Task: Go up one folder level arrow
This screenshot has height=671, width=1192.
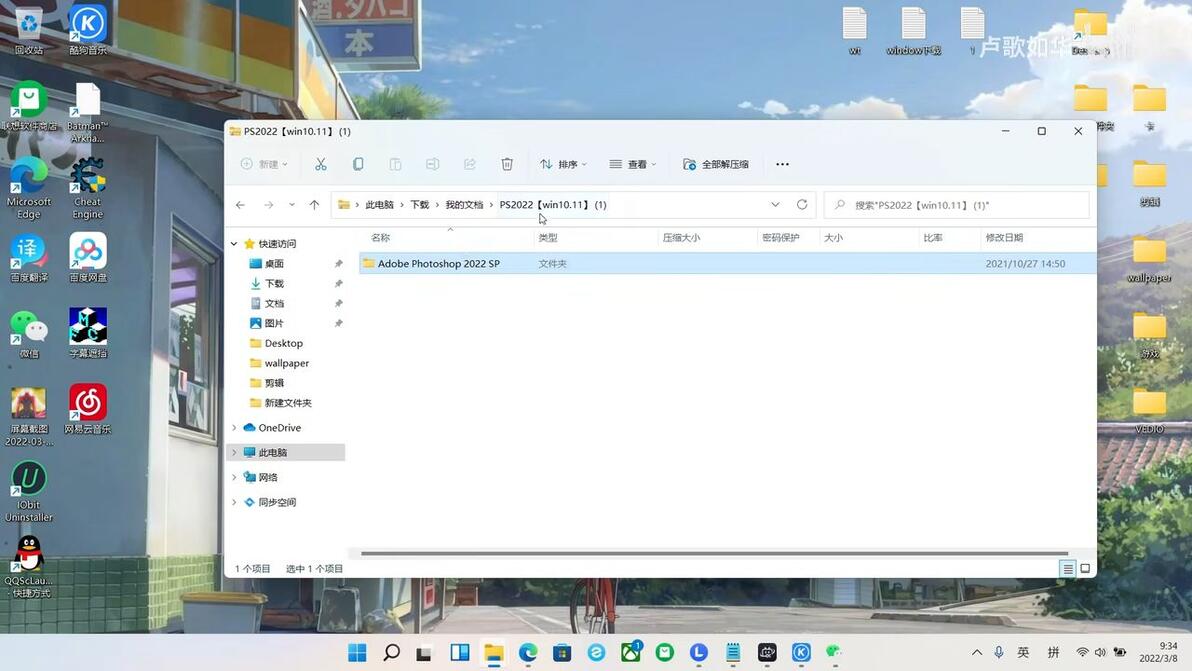Action: tap(314, 204)
